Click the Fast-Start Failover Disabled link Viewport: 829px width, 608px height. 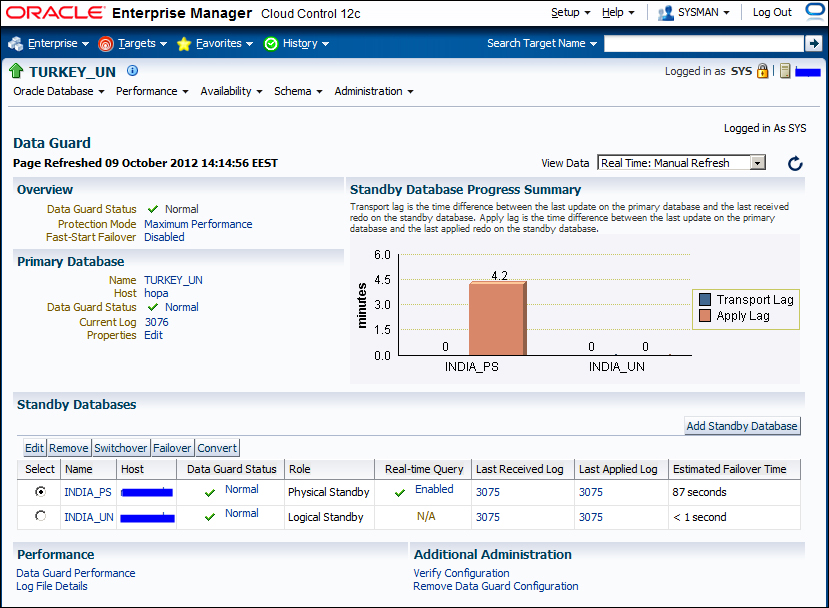point(164,237)
